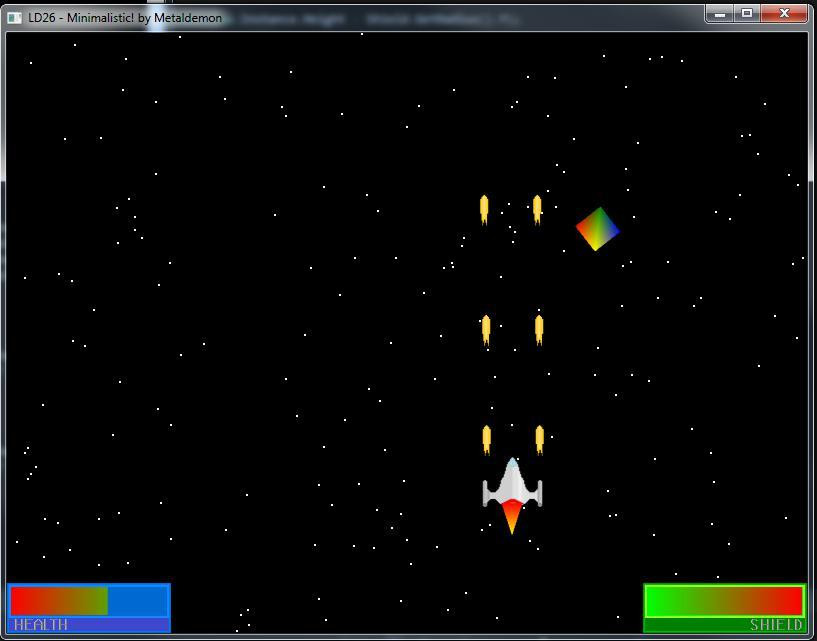Click the HEALTH label text

click(41, 625)
